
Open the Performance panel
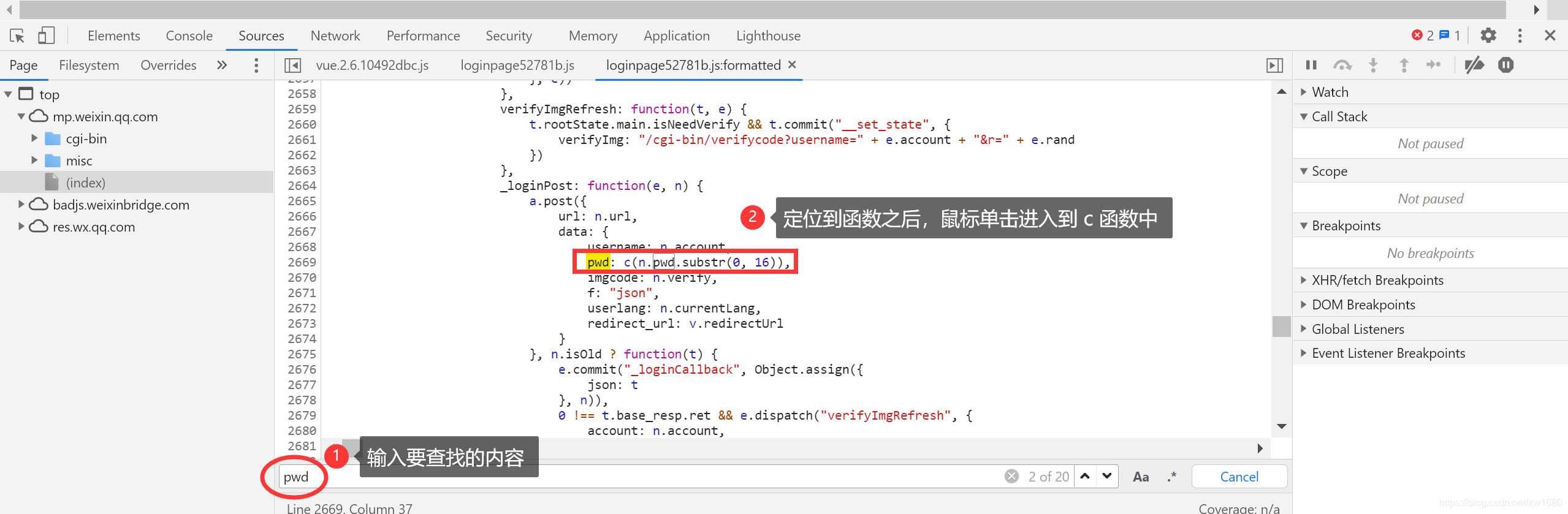coord(423,36)
